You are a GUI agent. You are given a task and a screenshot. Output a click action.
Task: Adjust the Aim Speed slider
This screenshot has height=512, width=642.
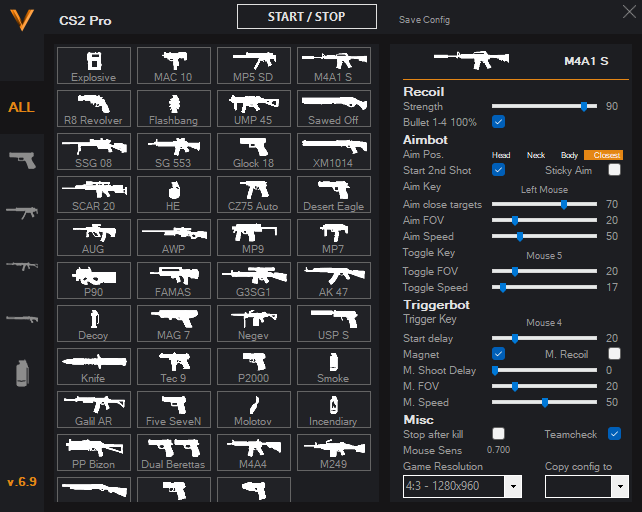[x=544, y=236]
